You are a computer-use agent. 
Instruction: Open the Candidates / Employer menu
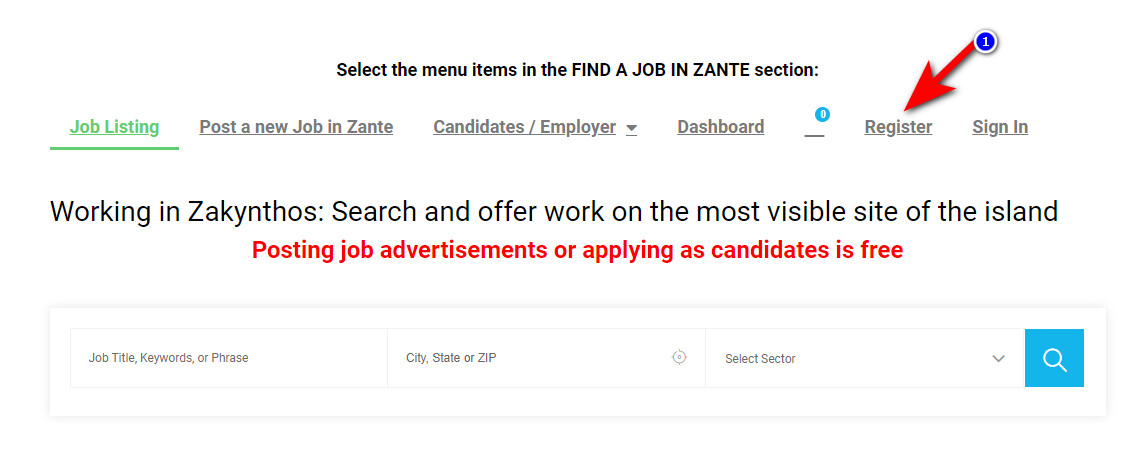click(x=524, y=127)
